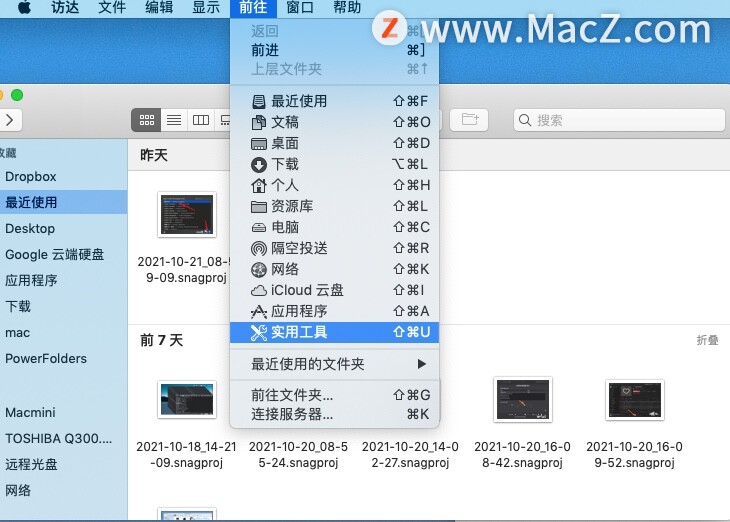Click the search magnifier icon
This screenshot has height=522, width=730.
(x=525, y=120)
